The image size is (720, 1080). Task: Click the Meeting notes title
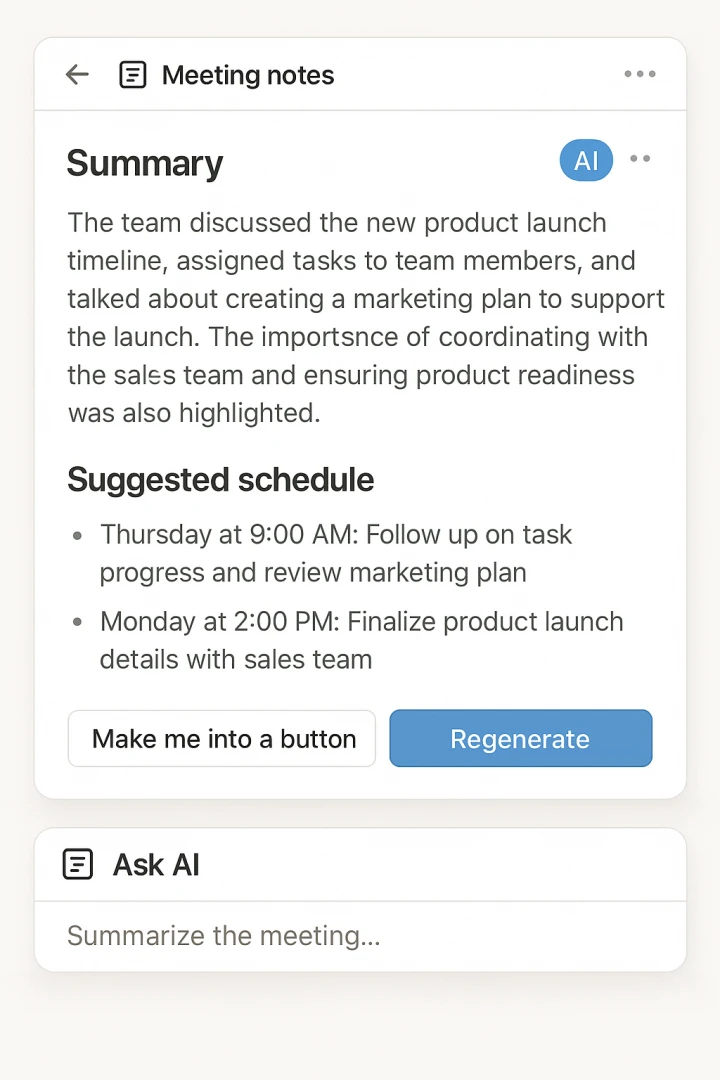pyautogui.click(x=248, y=75)
